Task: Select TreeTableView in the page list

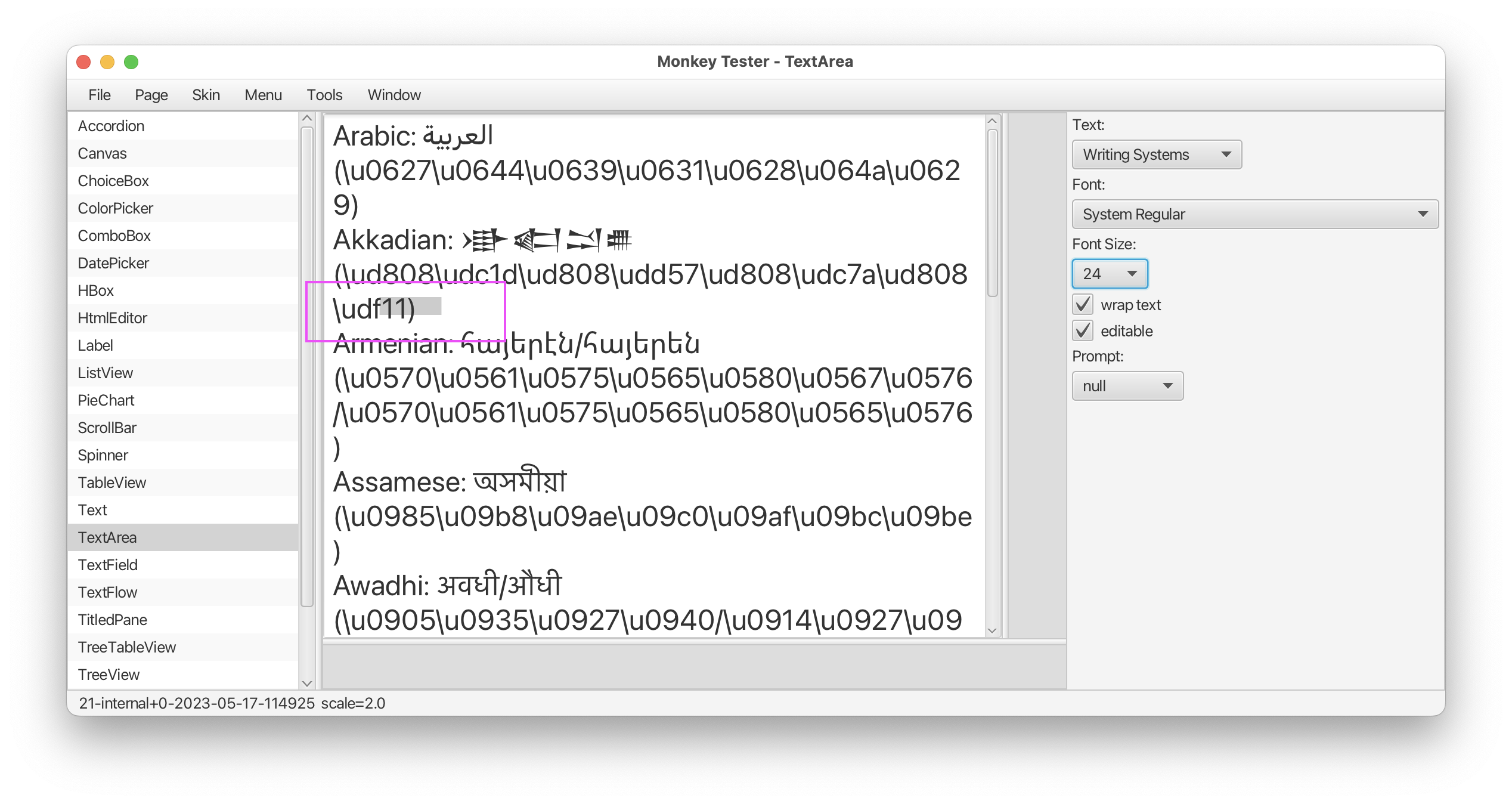Action: [x=126, y=647]
